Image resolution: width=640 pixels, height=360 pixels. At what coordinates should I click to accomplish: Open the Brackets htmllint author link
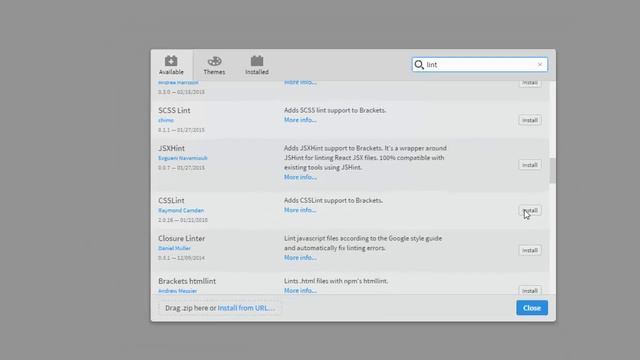tap(178, 291)
